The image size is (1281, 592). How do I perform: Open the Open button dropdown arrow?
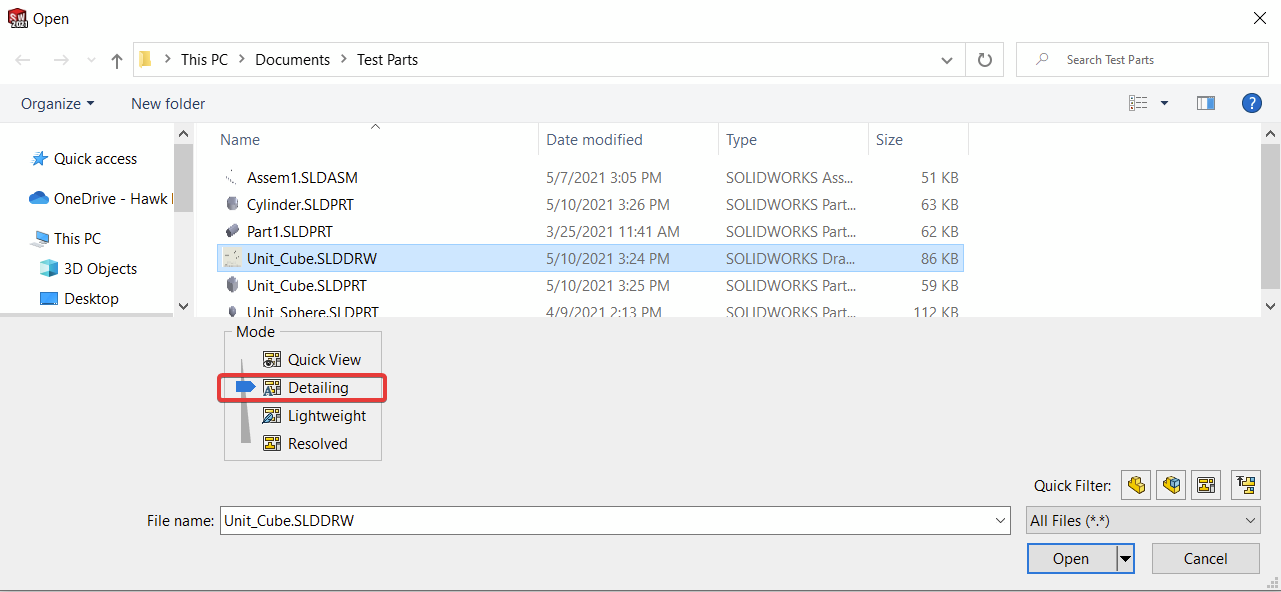click(x=1126, y=559)
